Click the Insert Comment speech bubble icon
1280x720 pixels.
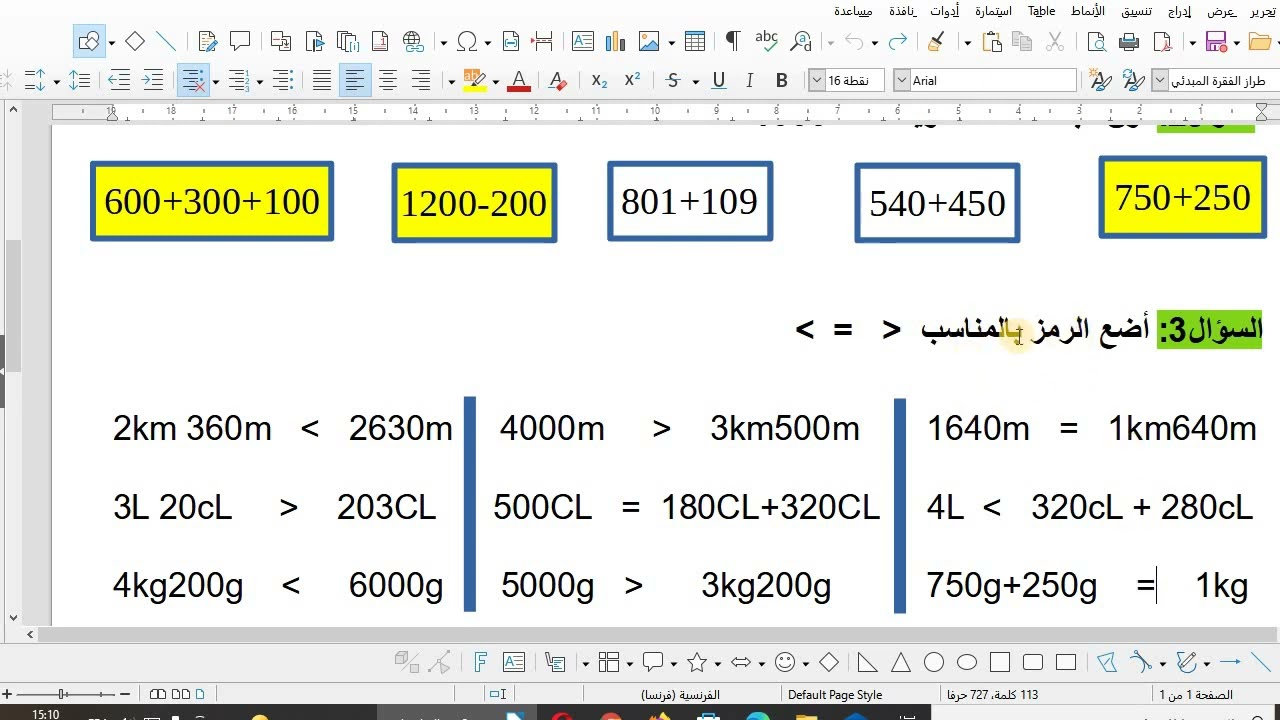pos(240,42)
